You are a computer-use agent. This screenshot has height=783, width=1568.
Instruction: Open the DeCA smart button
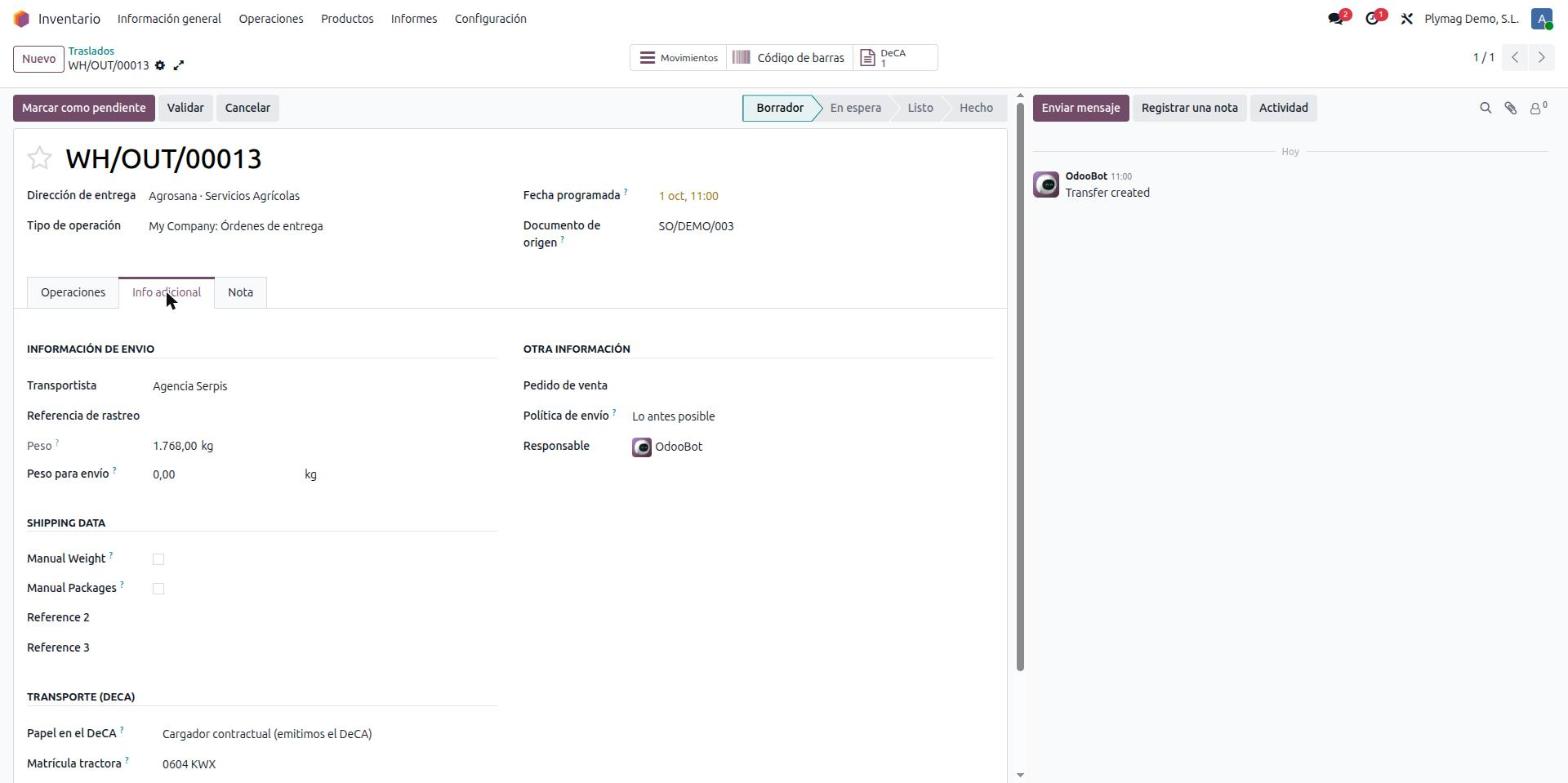[x=895, y=58]
